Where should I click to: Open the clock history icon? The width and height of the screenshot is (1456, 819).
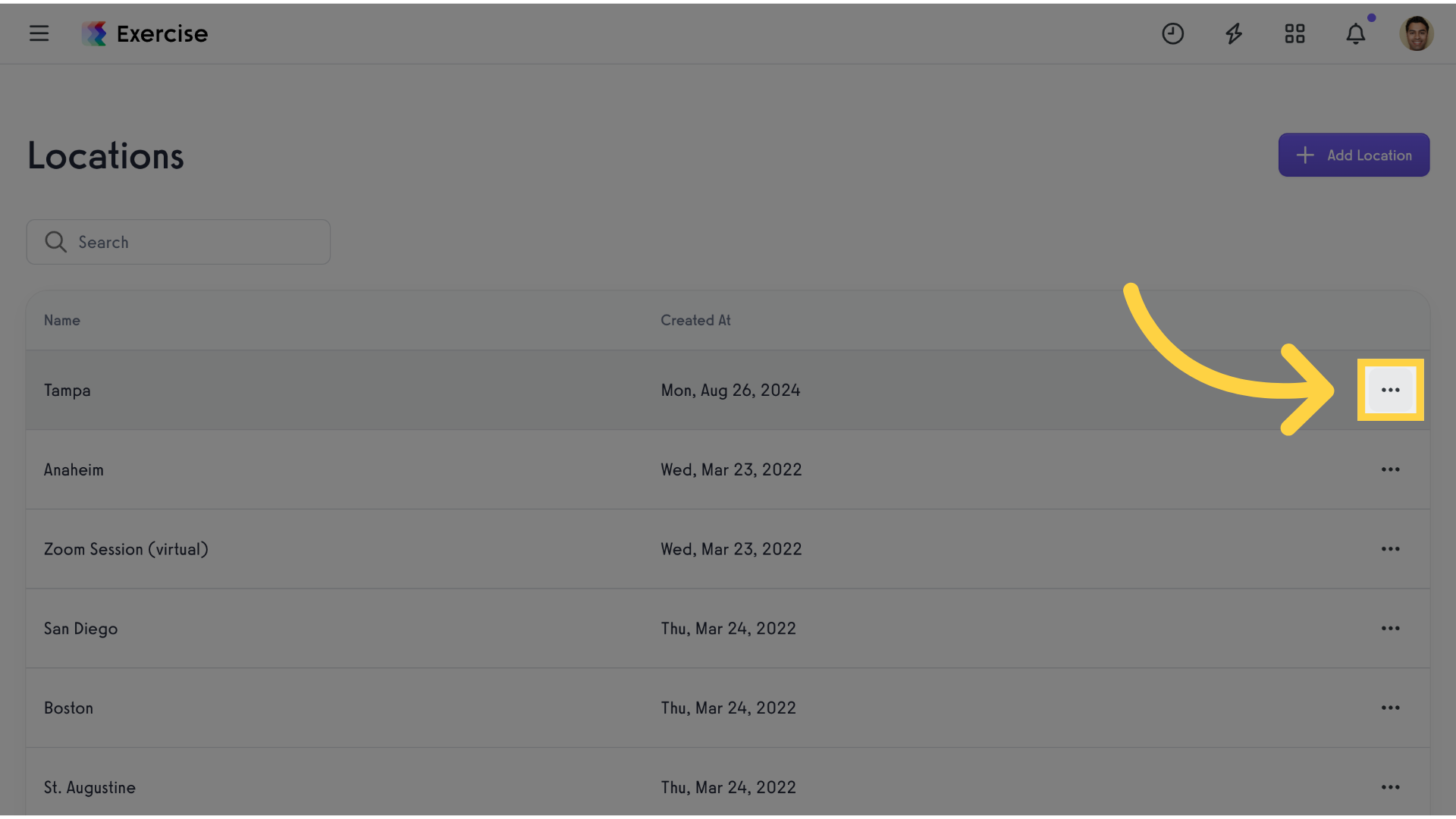point(1172,33)
